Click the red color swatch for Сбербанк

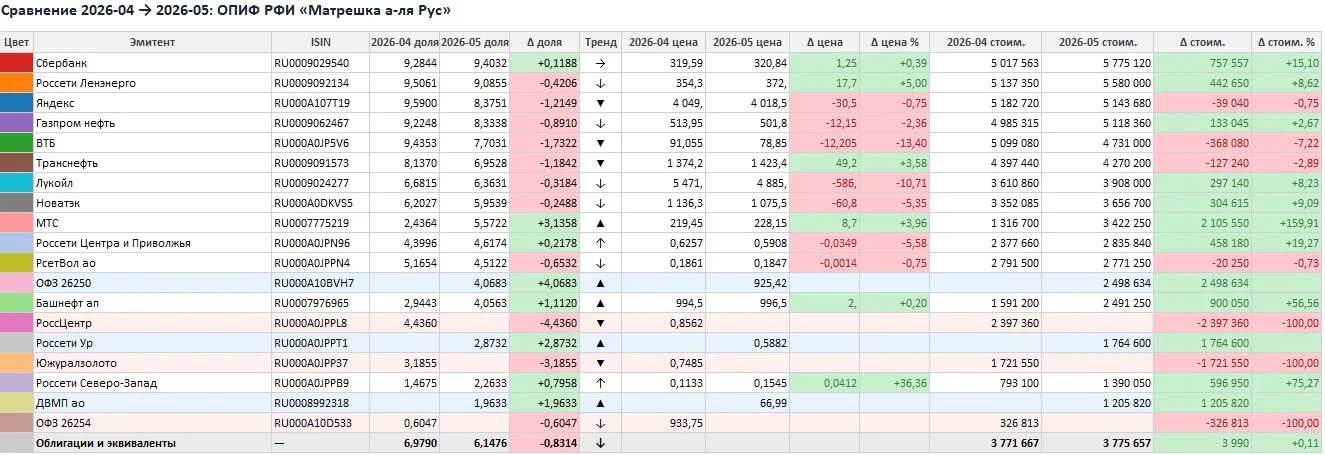coord(16,62)
